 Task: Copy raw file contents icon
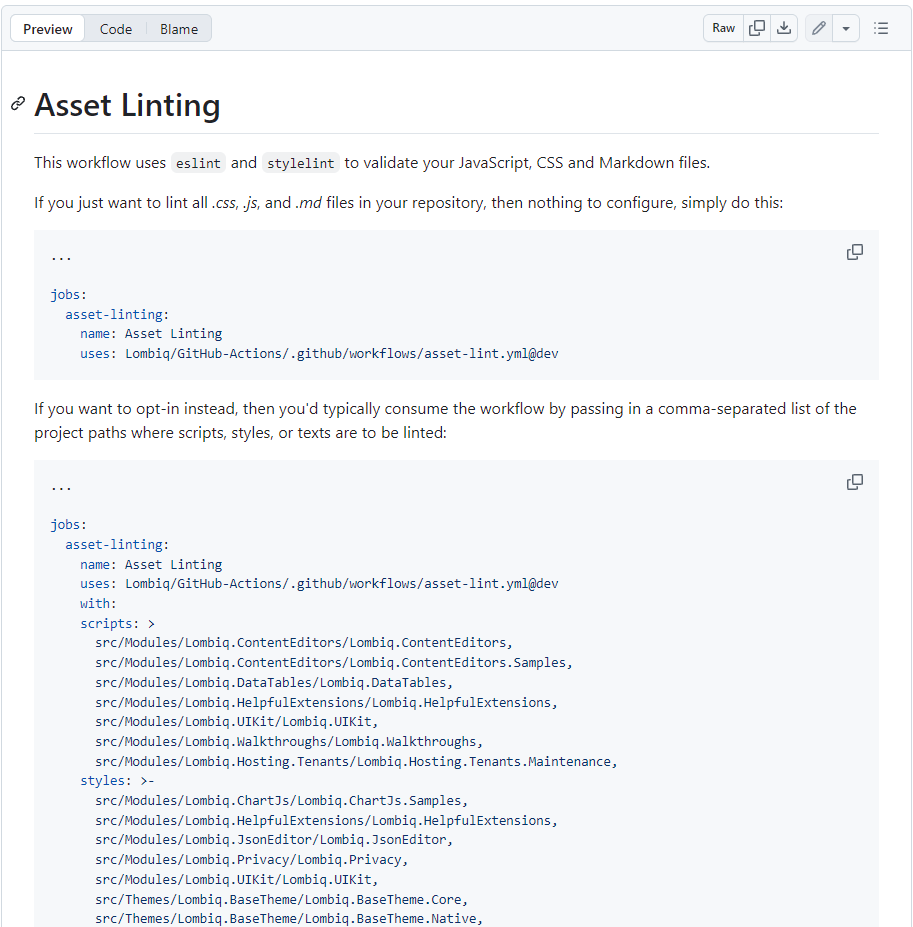[x=757, y=28]
